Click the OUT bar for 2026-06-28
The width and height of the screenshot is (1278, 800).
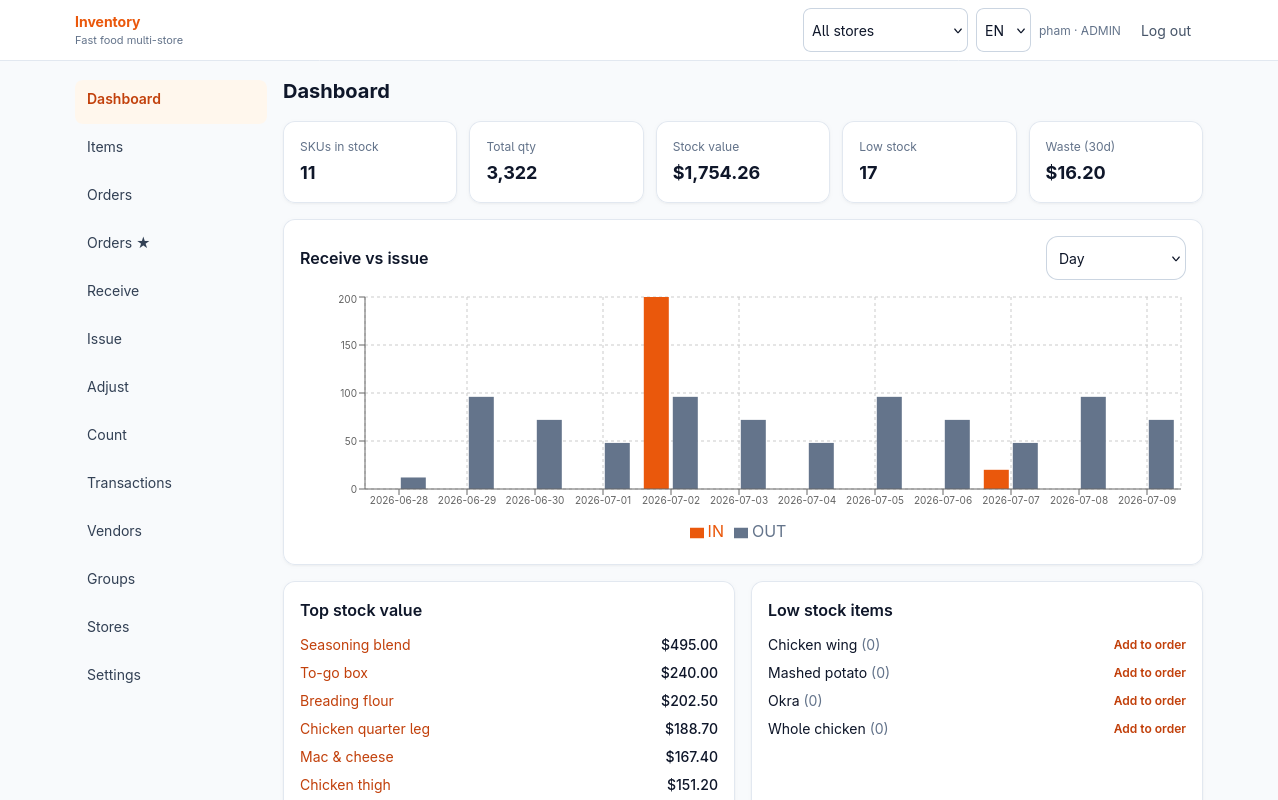tap(413, 483)
